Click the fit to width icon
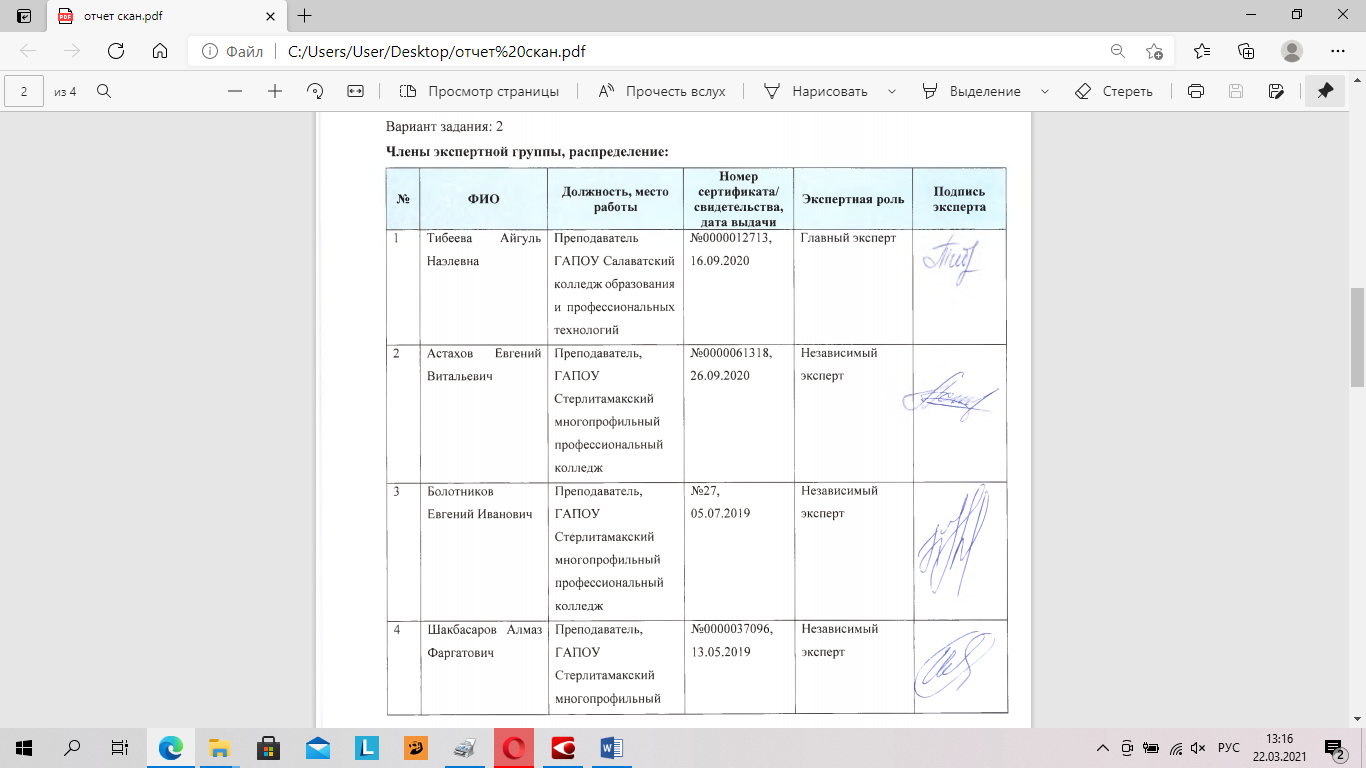 pyautogui.click(x=355, y=91)
